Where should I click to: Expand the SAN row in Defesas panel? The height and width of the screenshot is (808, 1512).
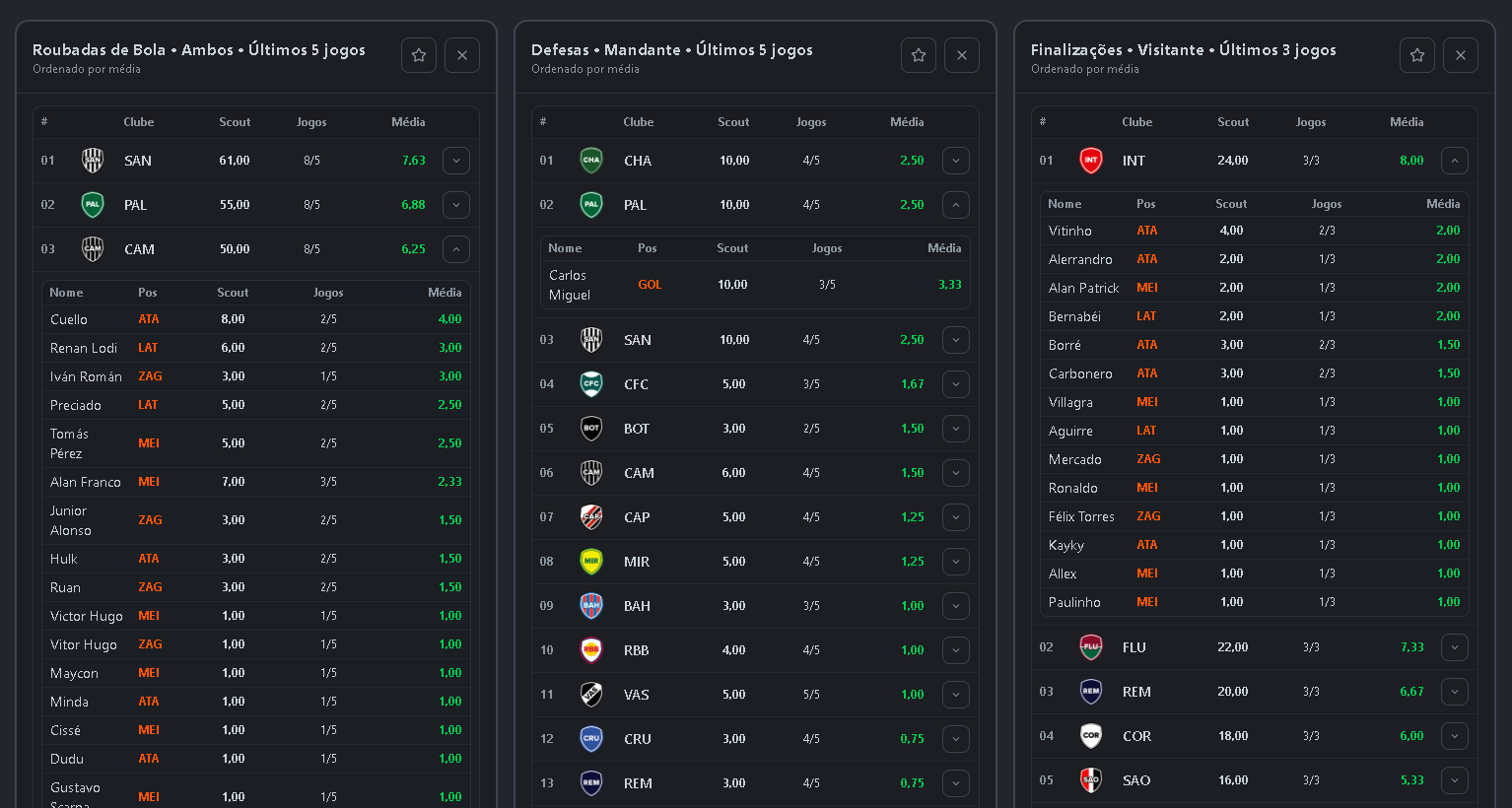pyautogui.click(x=955, y=339)
